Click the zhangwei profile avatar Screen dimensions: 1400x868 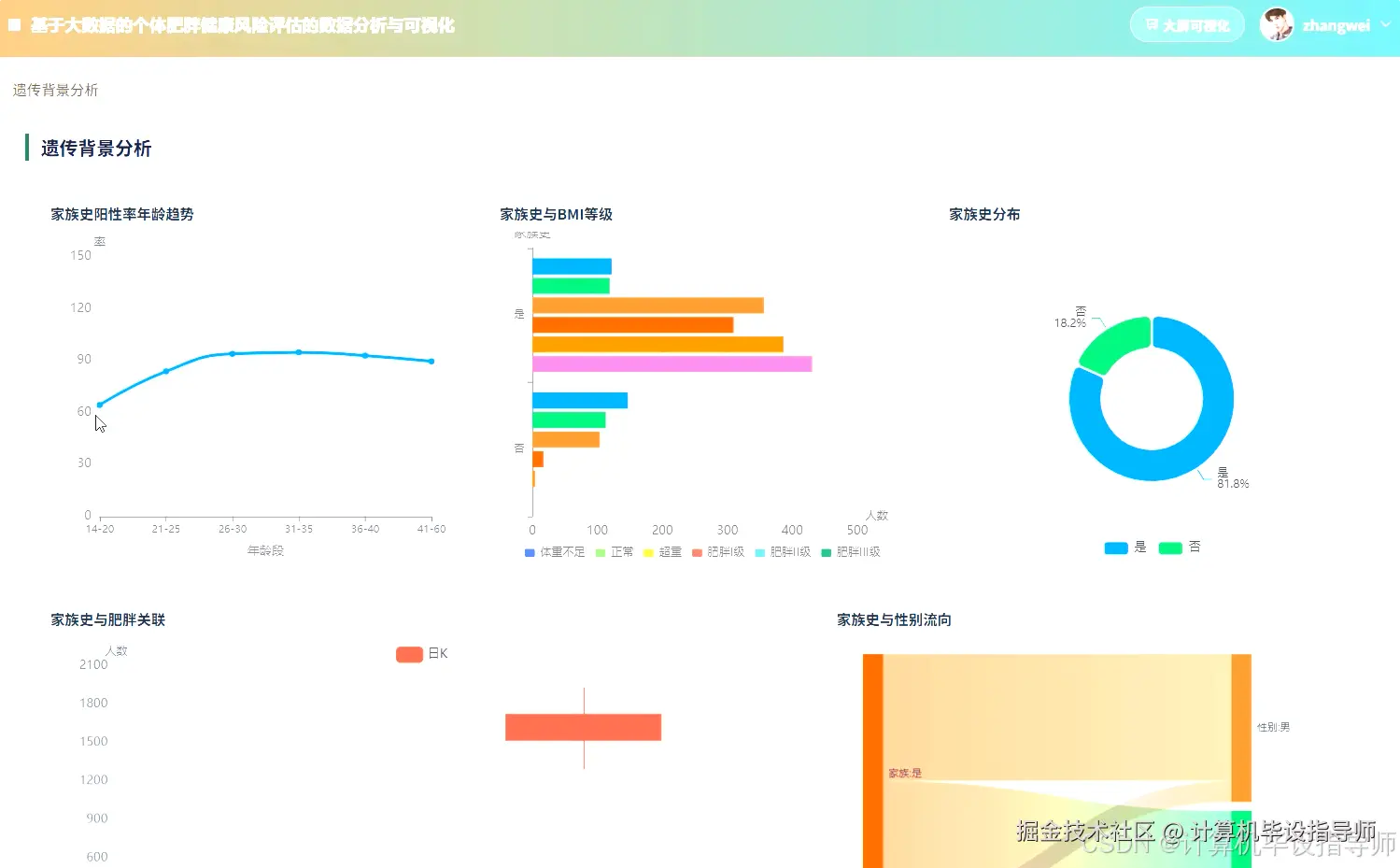[1276, 25]
